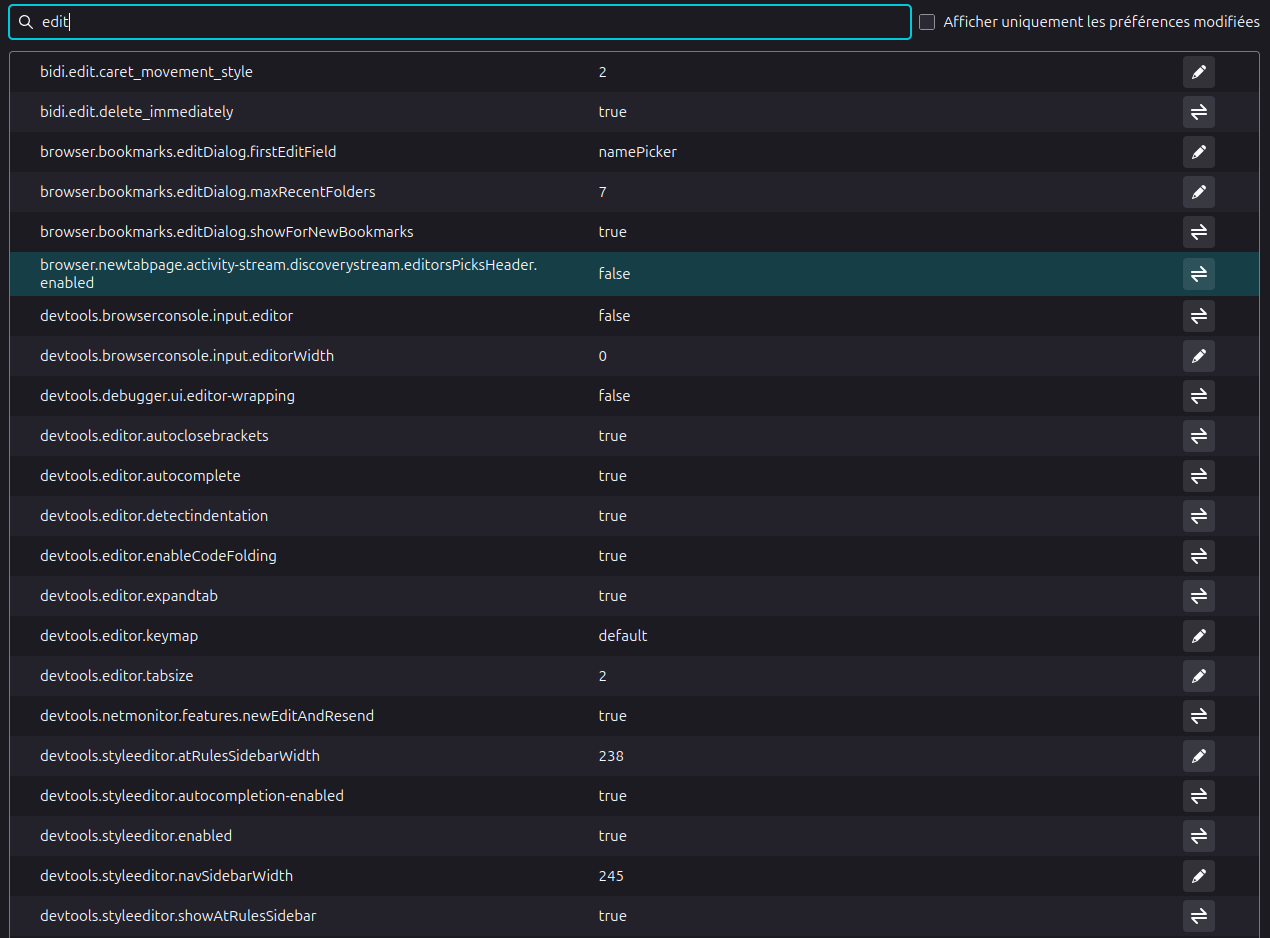Click the toggle icon for devtools.styleeditor.enabled
This screenshot has height=938, width=1270.
1198,836
